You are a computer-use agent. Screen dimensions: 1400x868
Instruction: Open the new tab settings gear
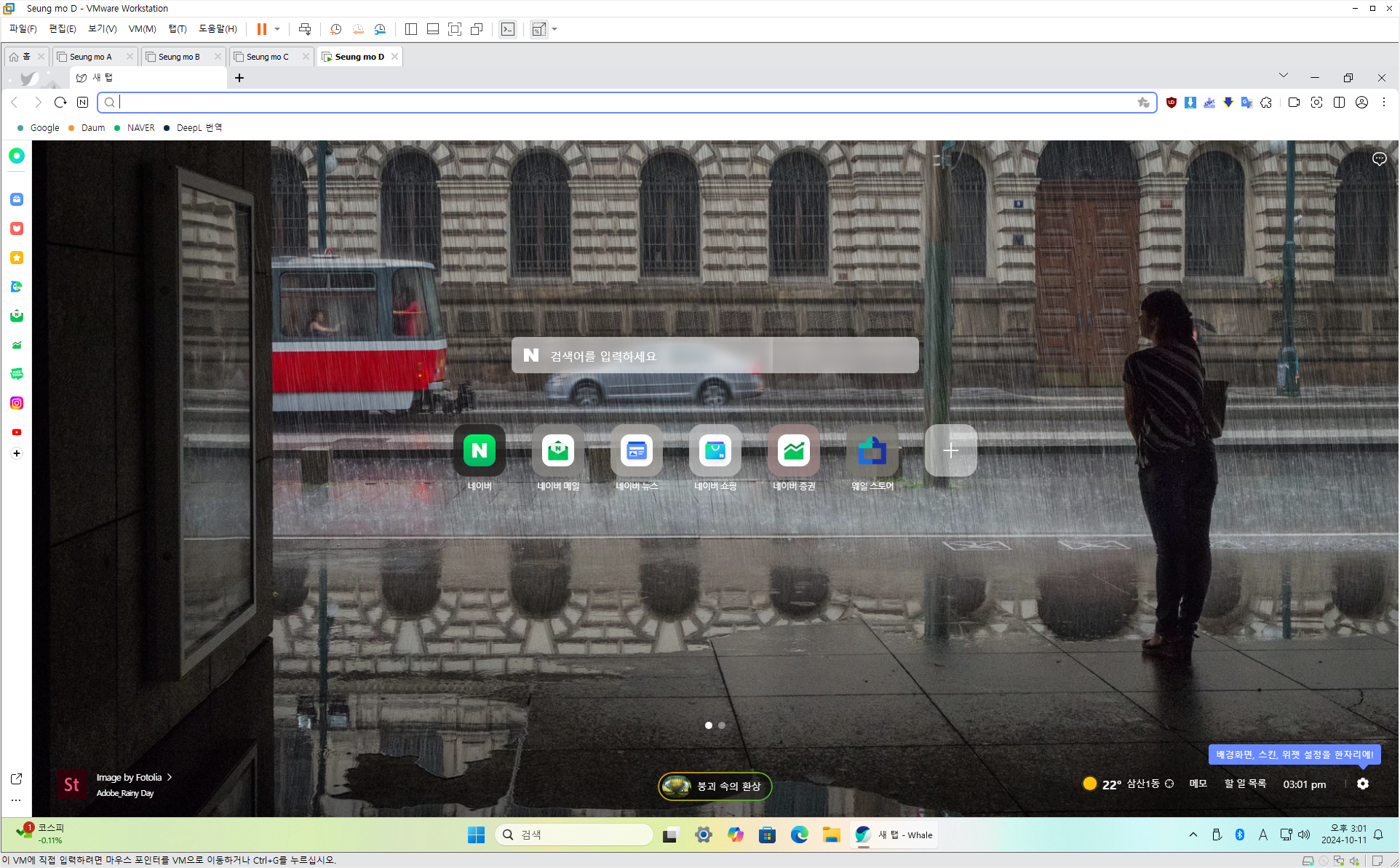point(1363,784)
